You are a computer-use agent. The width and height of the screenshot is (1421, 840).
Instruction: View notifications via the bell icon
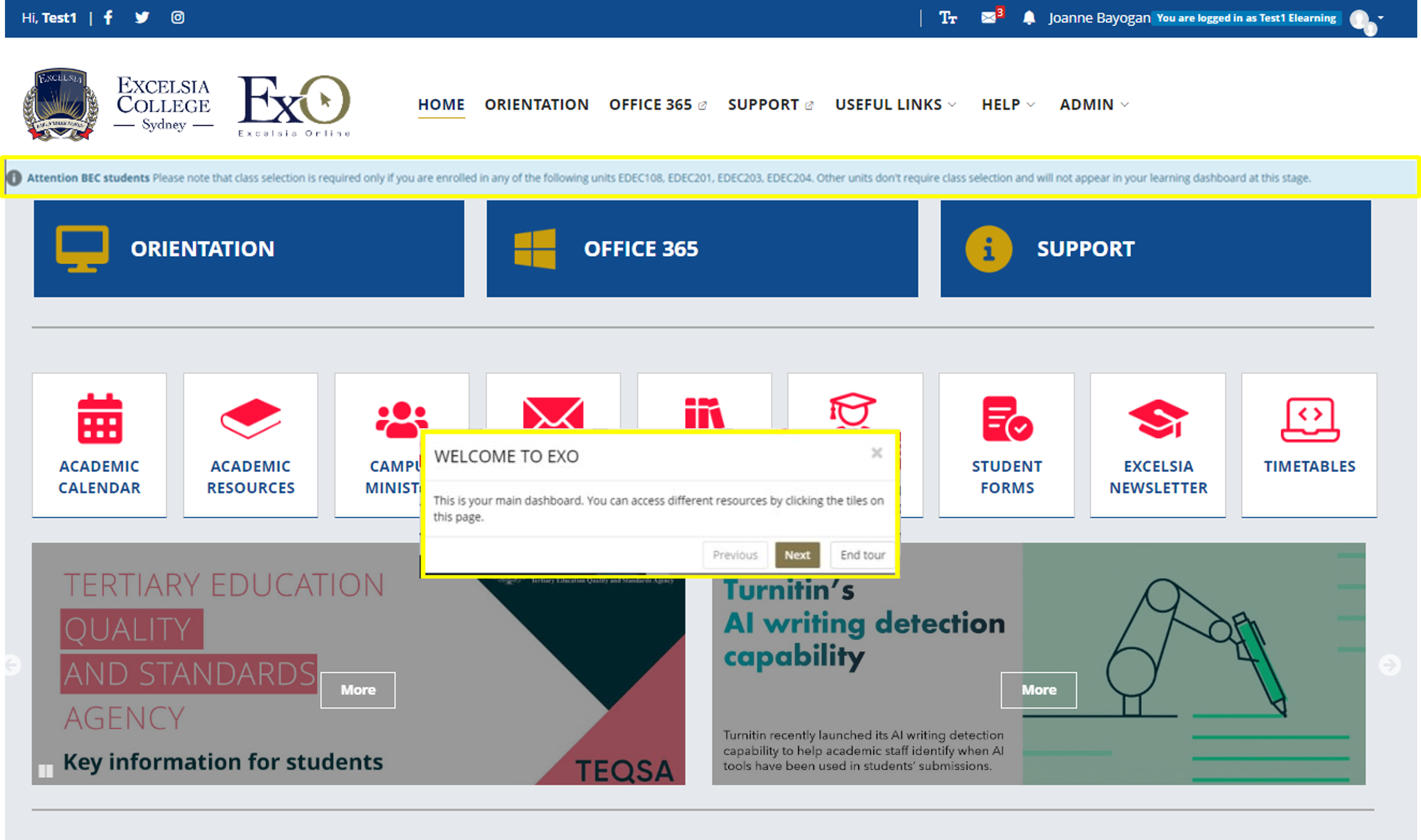tap(1028, 17)
